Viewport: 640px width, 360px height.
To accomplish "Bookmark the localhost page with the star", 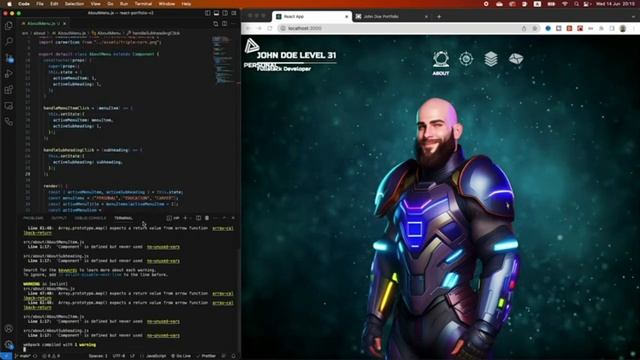I will [535, 28].
